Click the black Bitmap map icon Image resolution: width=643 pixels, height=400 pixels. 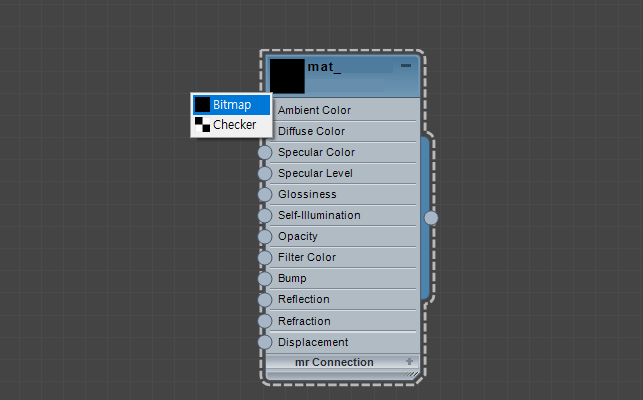(x=202, y=105)
